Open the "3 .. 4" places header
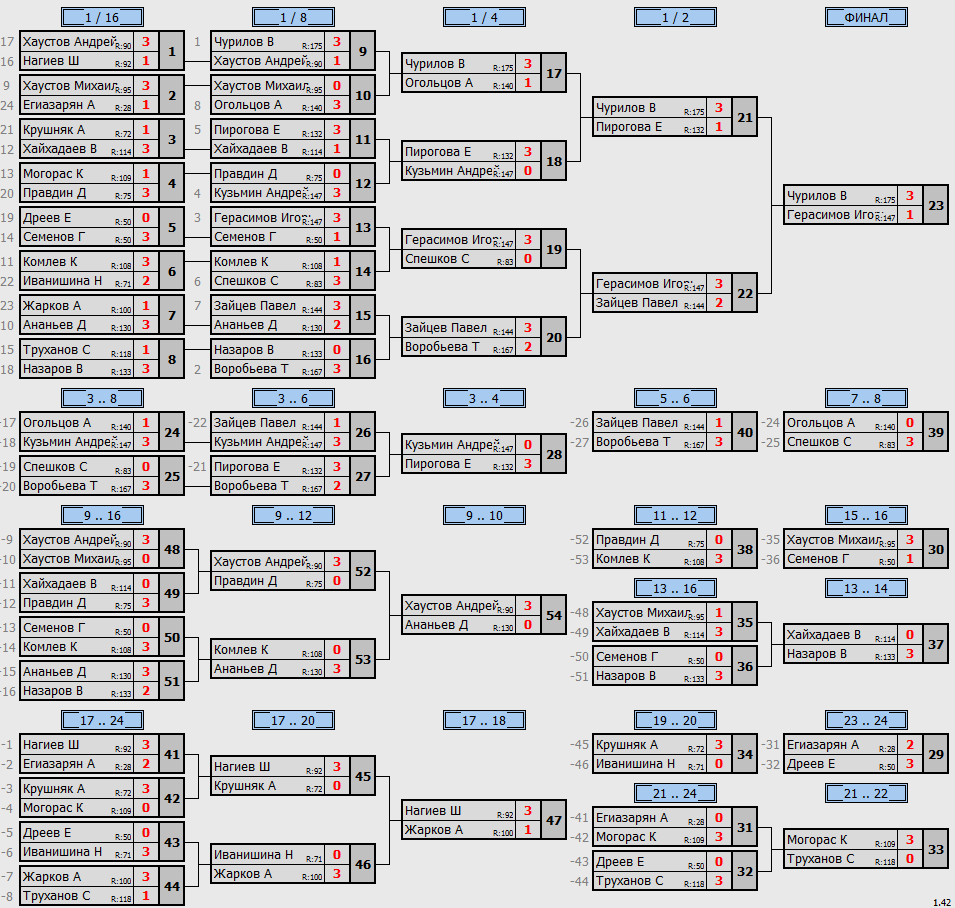955x908 pixels. coord(484,398)
